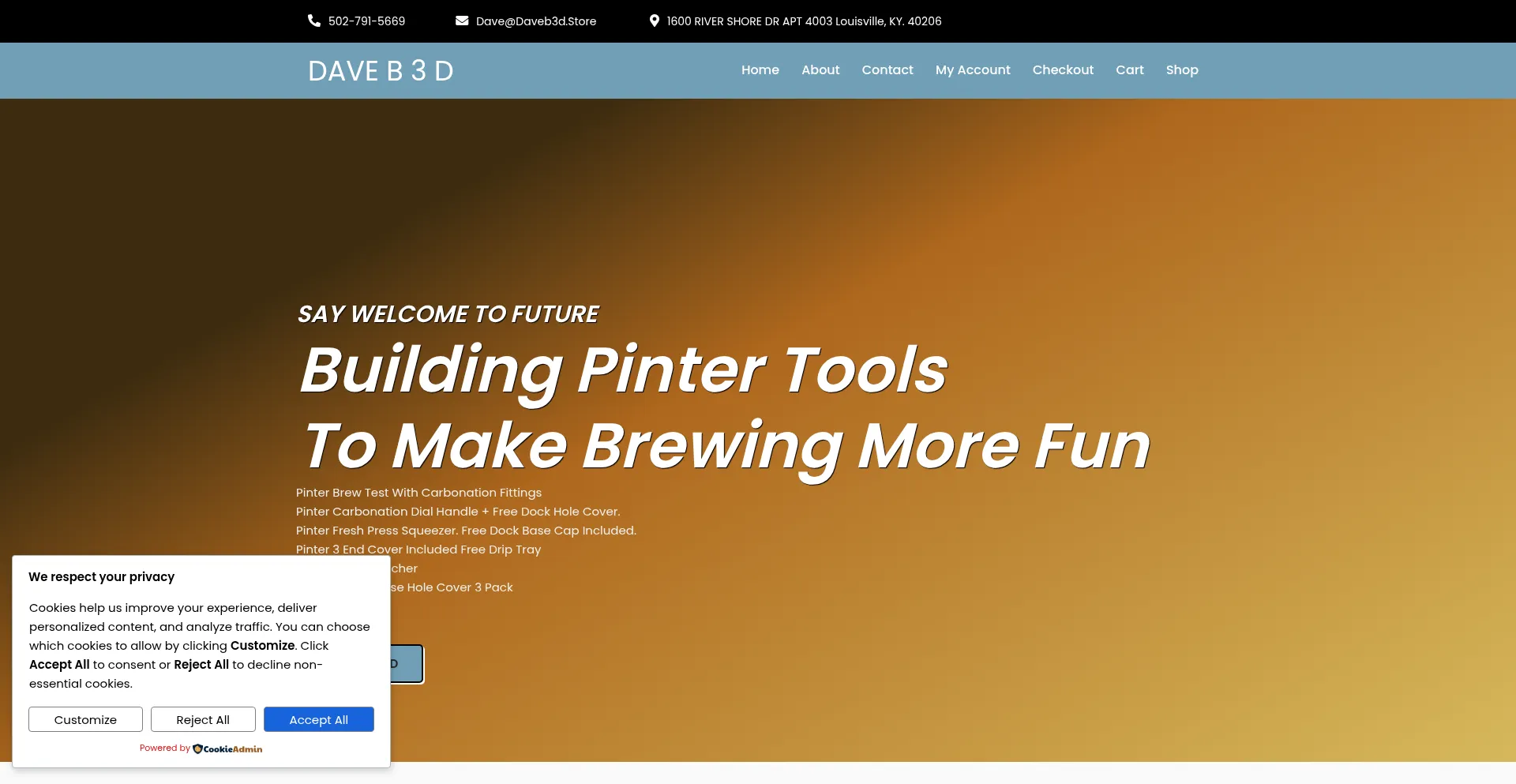
Task: Open the Contact page
Action: [x=887, y=69]
